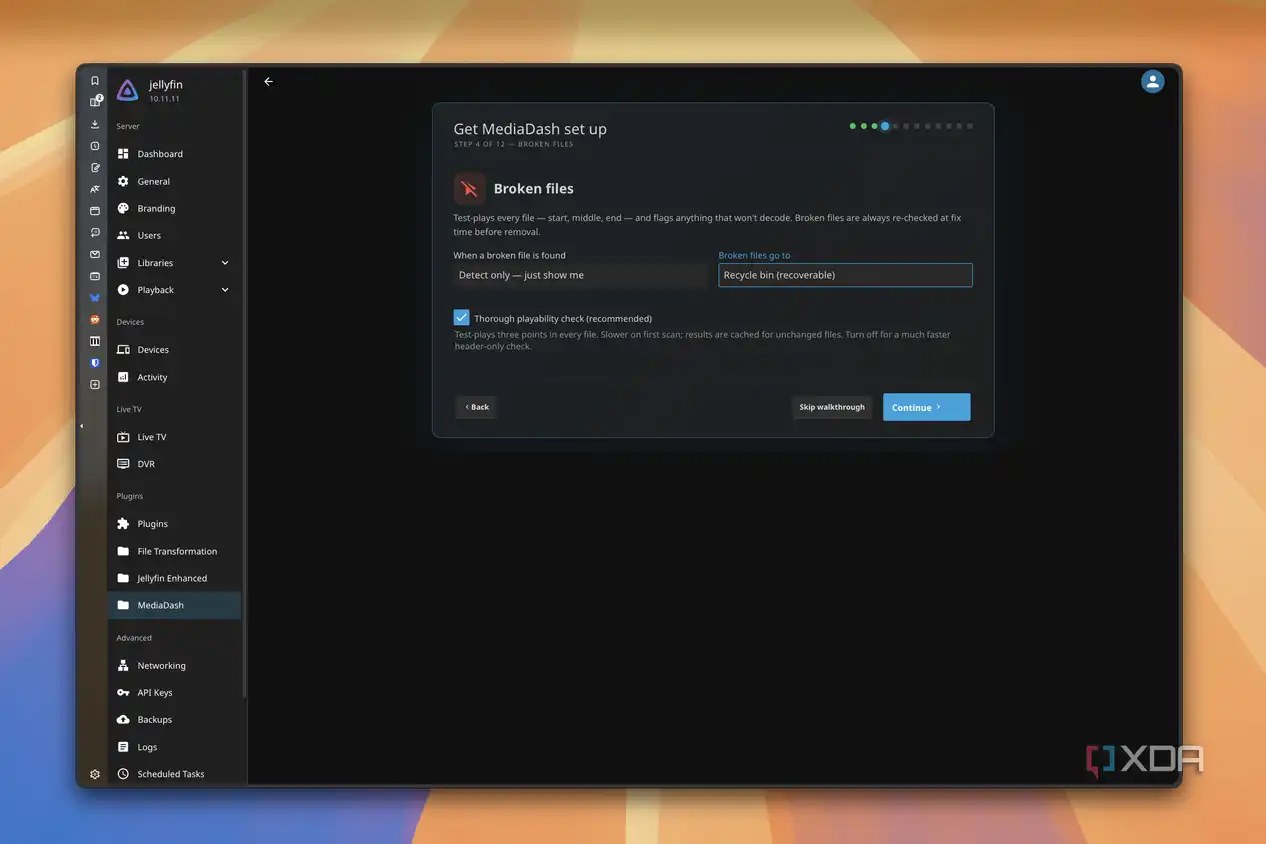Open Logs in the sidebar
Screen dimensions: 1266x844
click(174, 747)
